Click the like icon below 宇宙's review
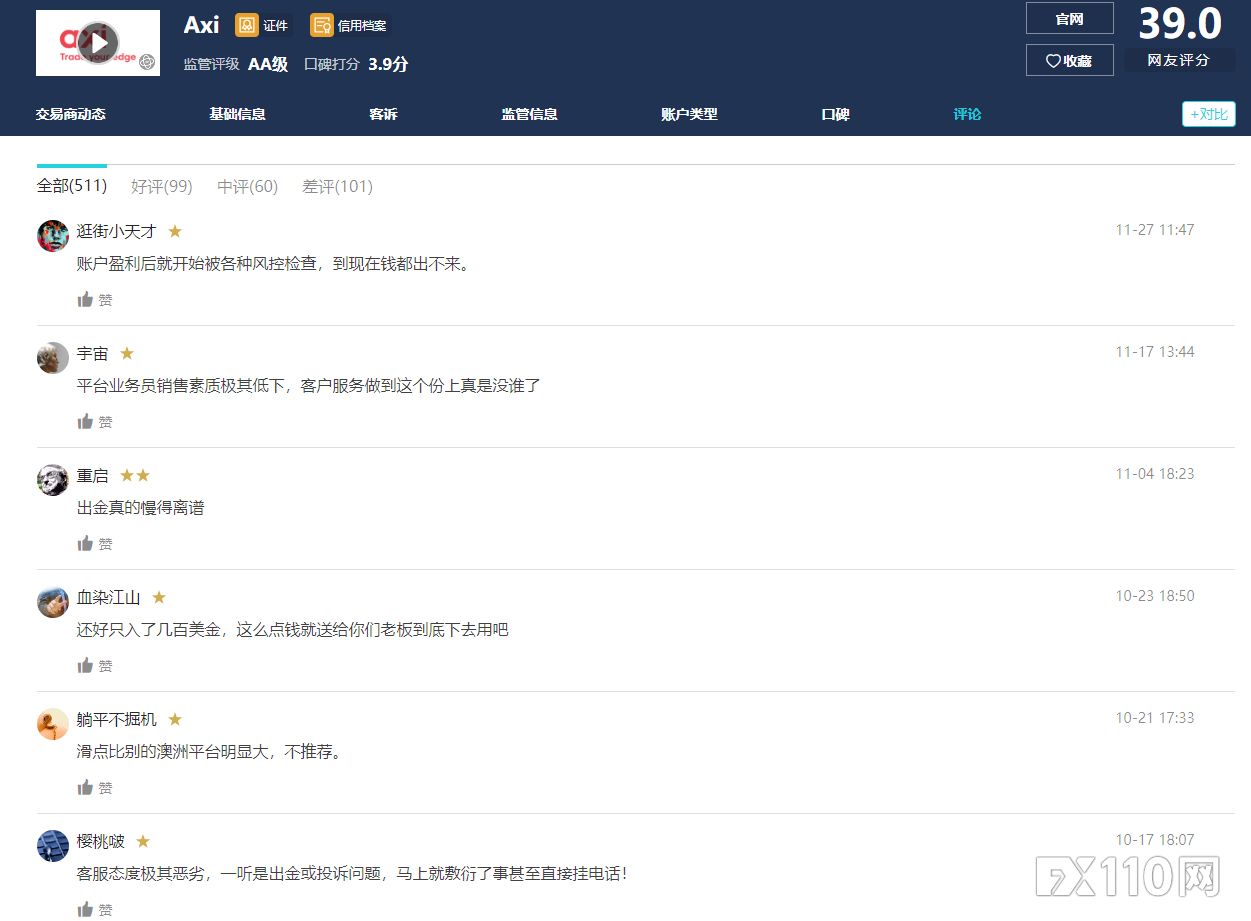Image resolution: width=1251 pixels, height=921 pixels. [86, 420]
